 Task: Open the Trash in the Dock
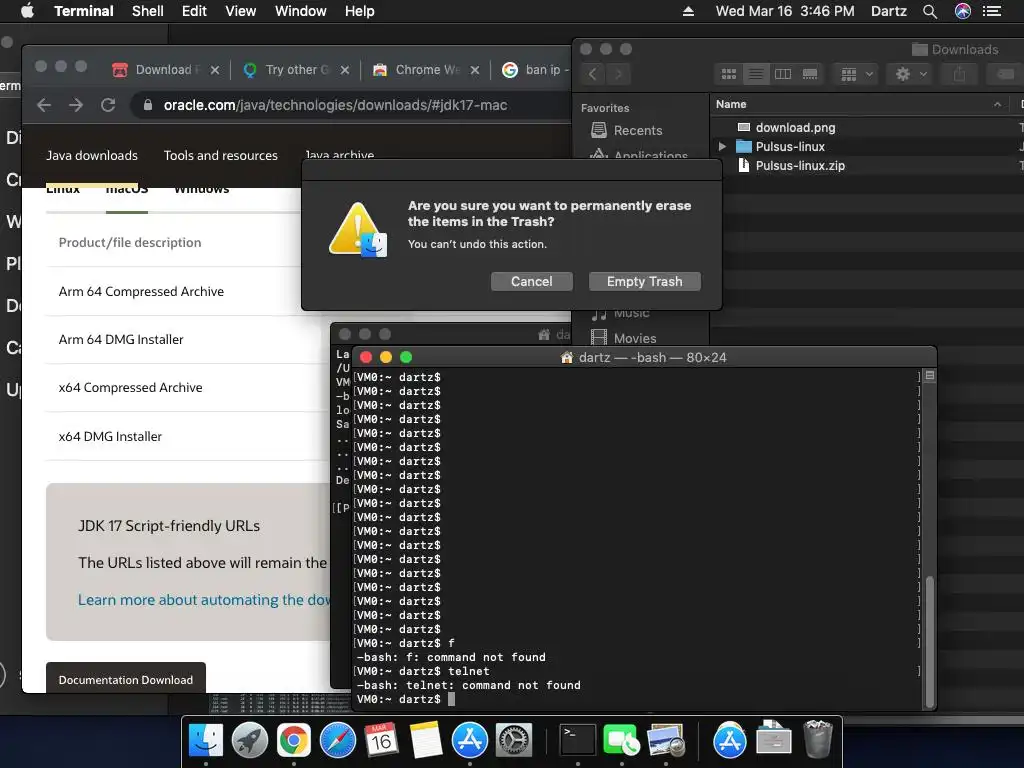tap(818, 739)
